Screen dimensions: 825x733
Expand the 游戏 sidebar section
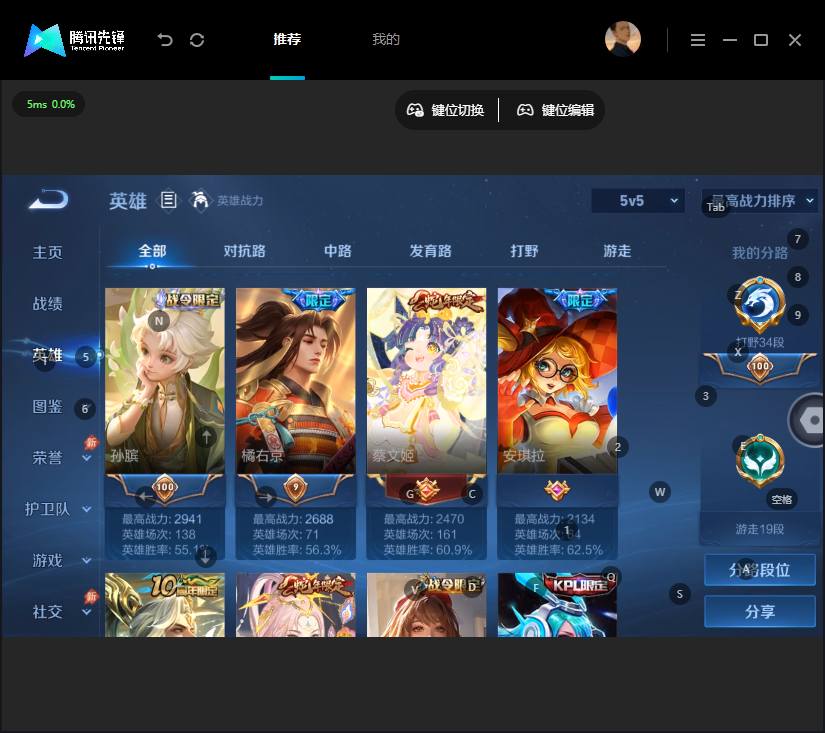[x=62, y=560]
